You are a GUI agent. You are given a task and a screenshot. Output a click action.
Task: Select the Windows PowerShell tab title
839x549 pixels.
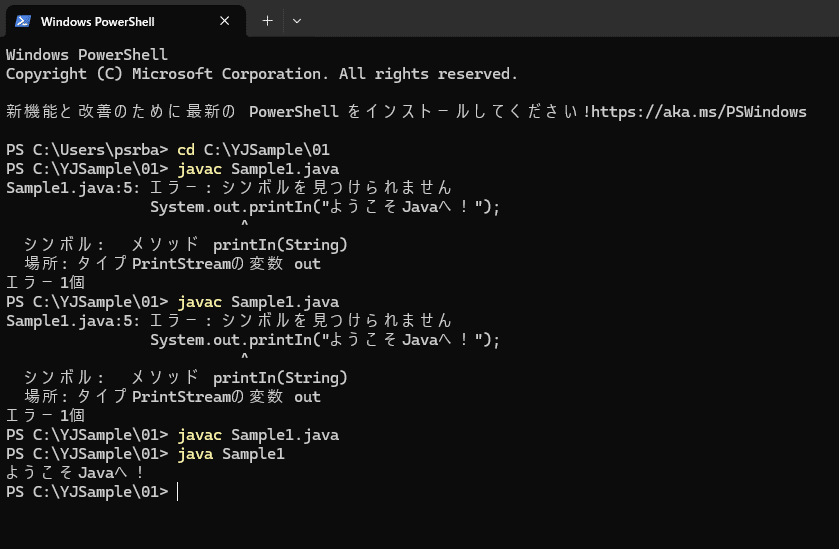tap(97, 21)
